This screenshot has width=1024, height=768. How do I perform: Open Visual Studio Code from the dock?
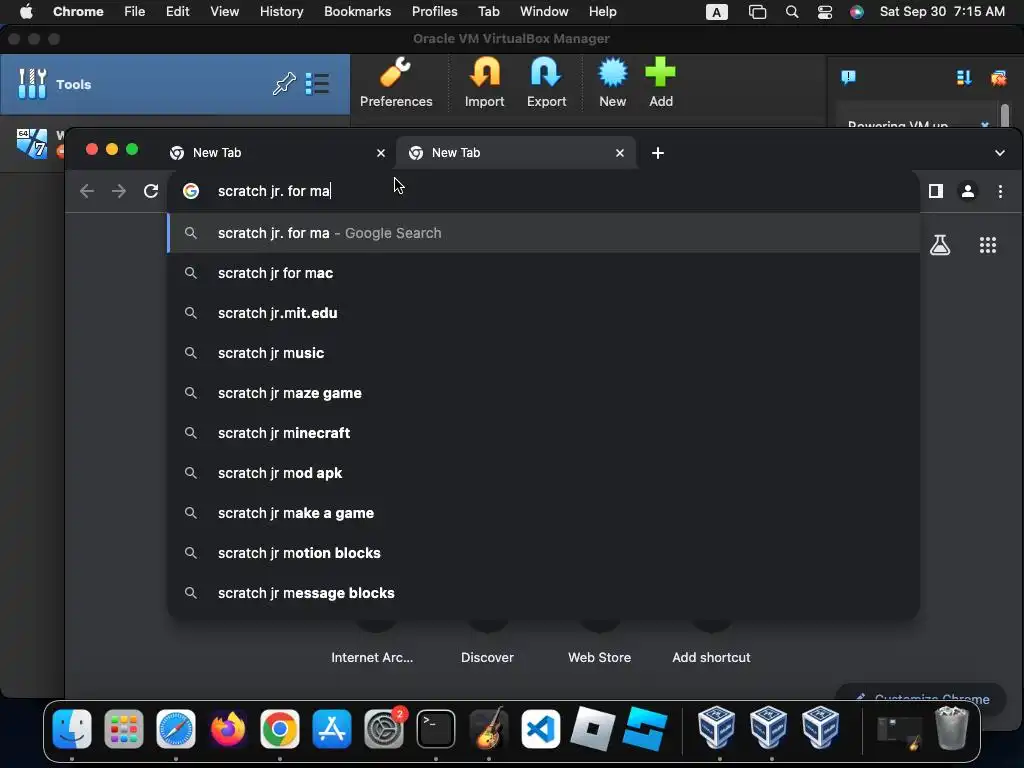(x=540, y=728)
